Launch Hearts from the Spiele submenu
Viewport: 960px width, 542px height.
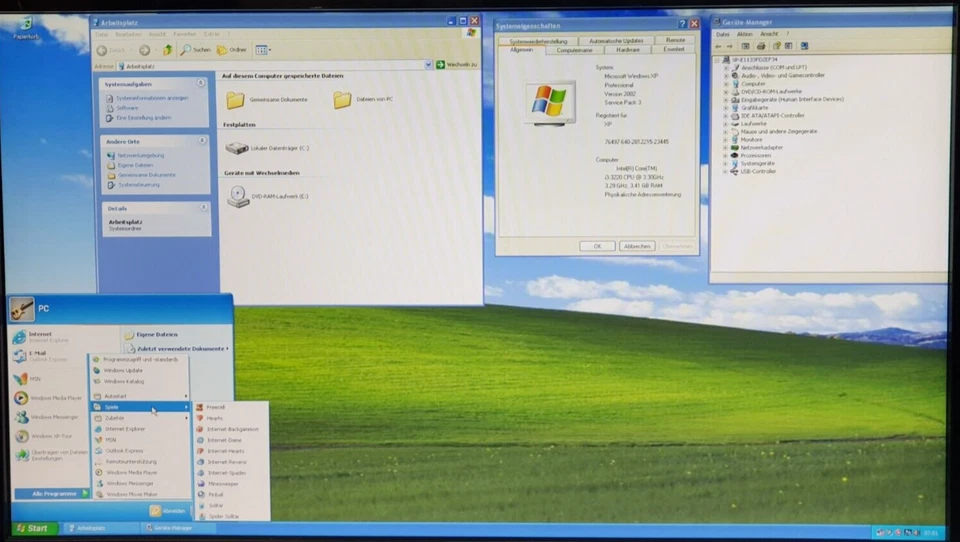[231, 418]
